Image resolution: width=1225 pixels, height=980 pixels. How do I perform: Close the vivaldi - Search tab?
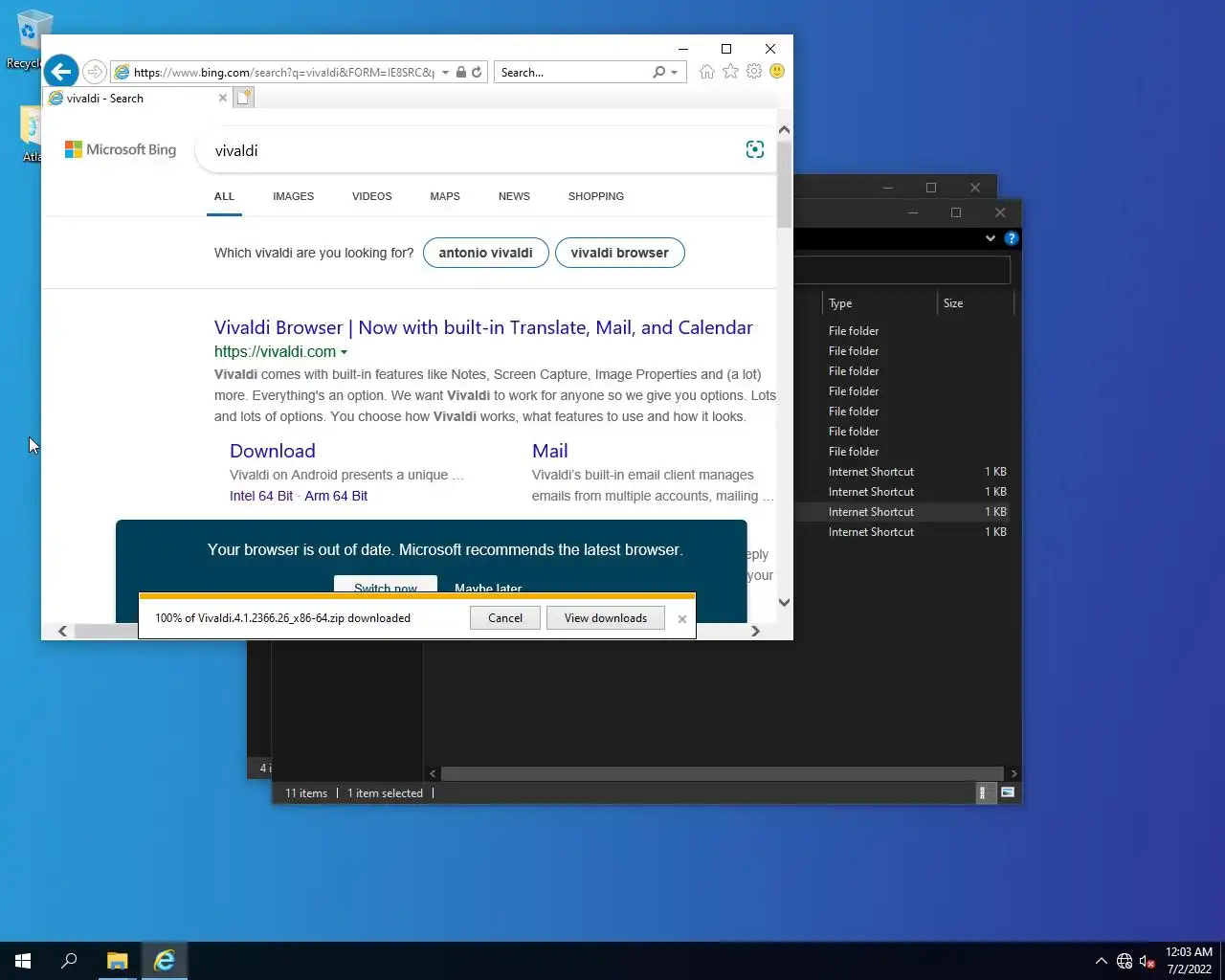tap(223, 98)
